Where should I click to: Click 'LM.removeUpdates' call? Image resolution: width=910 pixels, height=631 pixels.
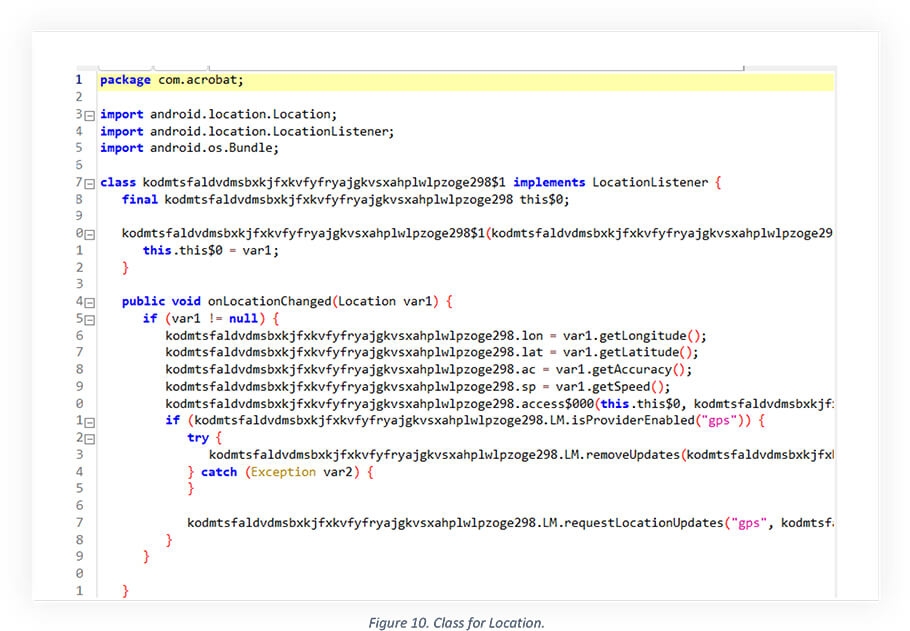coord(622,455)
